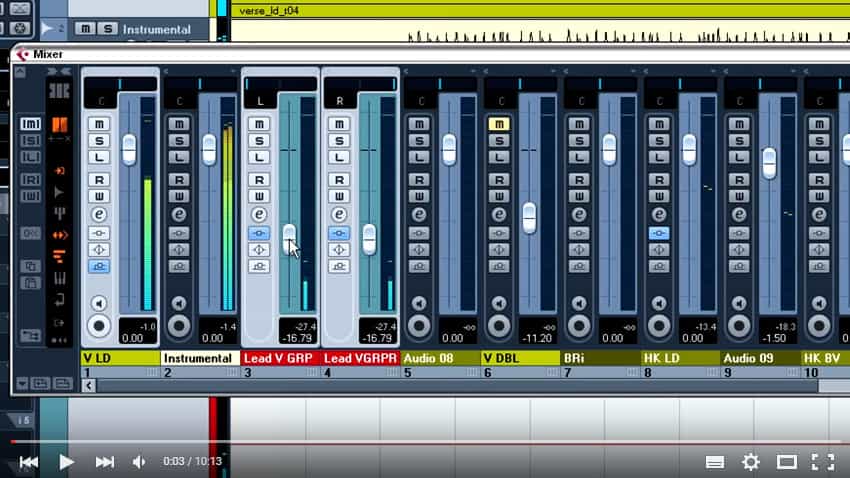Mute Instrumental track in project window
The width and height of the screenshot is (850, 478).
click(85, 29)
